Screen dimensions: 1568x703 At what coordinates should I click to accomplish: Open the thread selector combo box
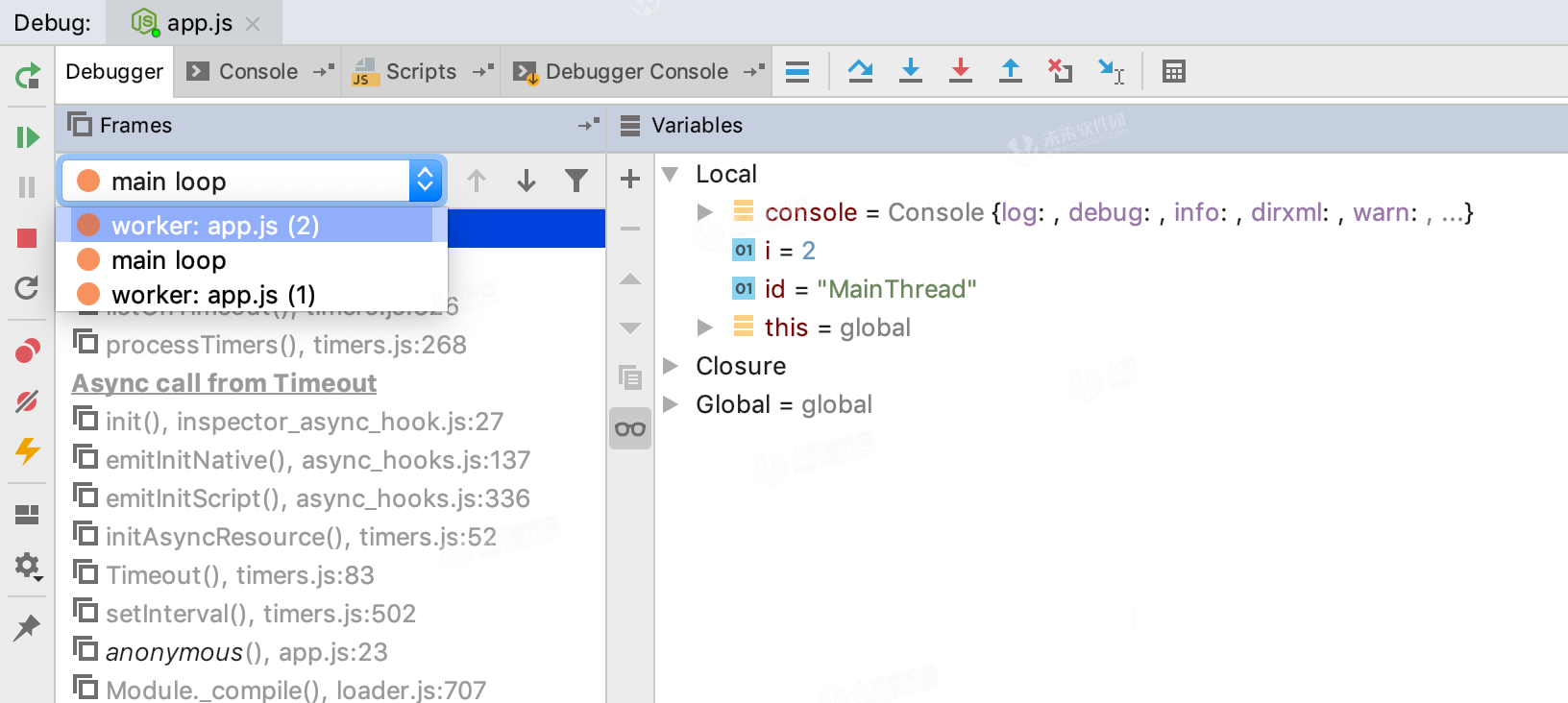coord(252,181)
